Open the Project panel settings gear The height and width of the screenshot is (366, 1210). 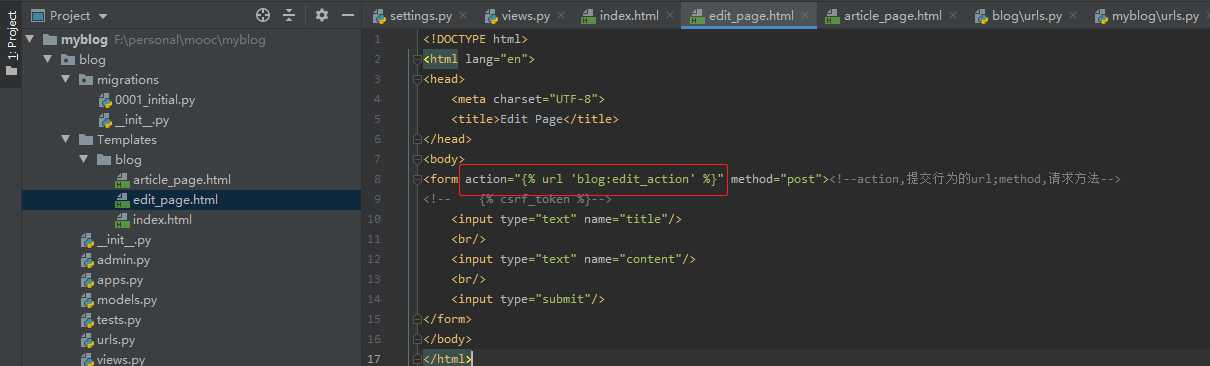[321, 15]
